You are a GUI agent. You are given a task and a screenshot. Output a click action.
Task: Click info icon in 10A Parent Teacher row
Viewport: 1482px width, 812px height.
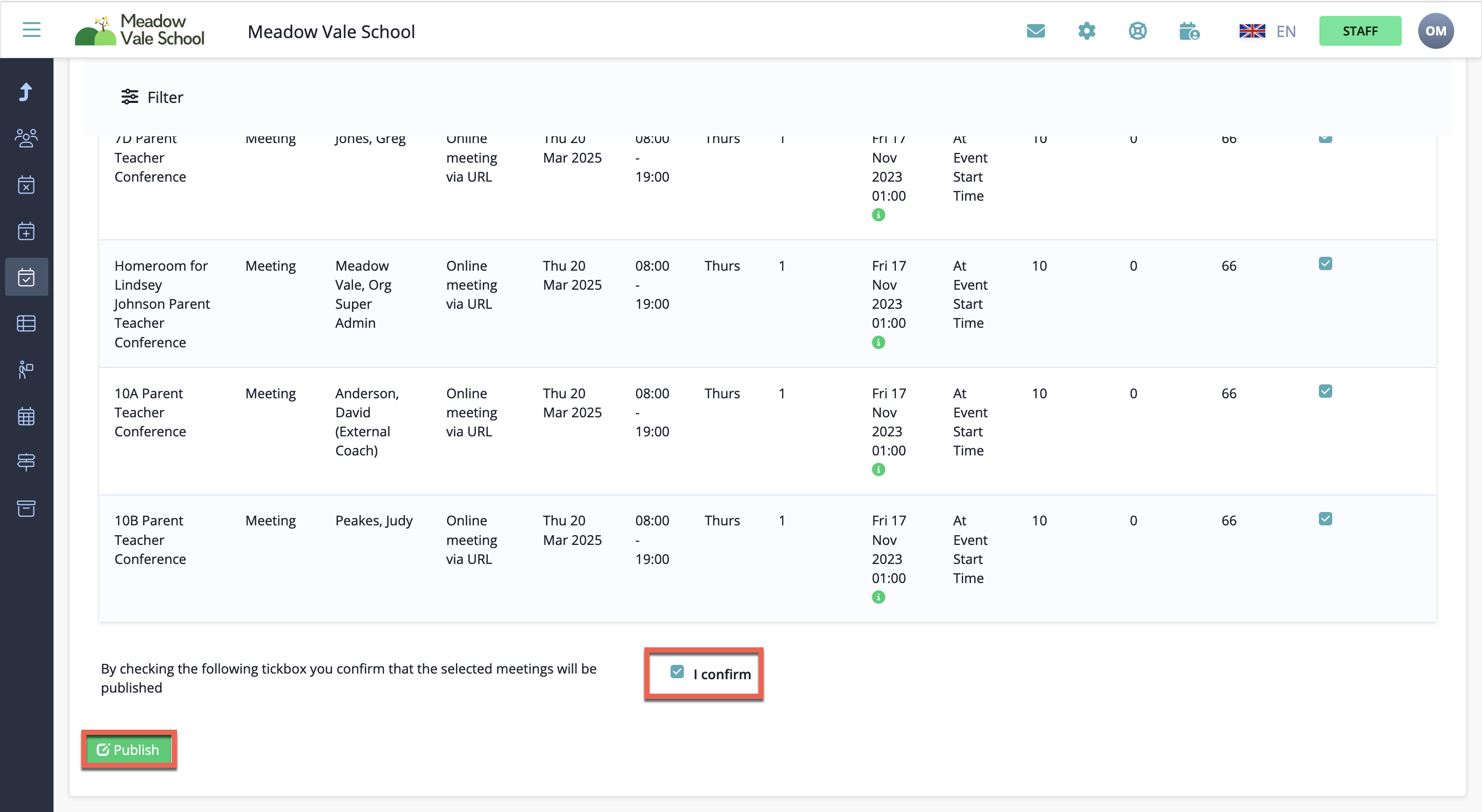[x=878, y=470]
